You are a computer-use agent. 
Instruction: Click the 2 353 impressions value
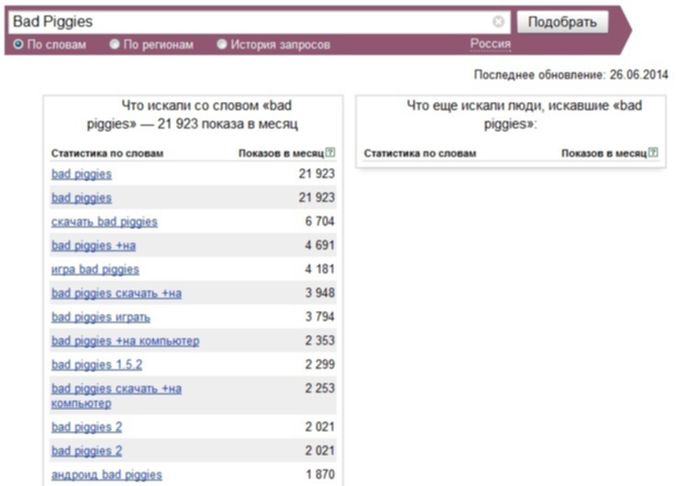point(320,340)
